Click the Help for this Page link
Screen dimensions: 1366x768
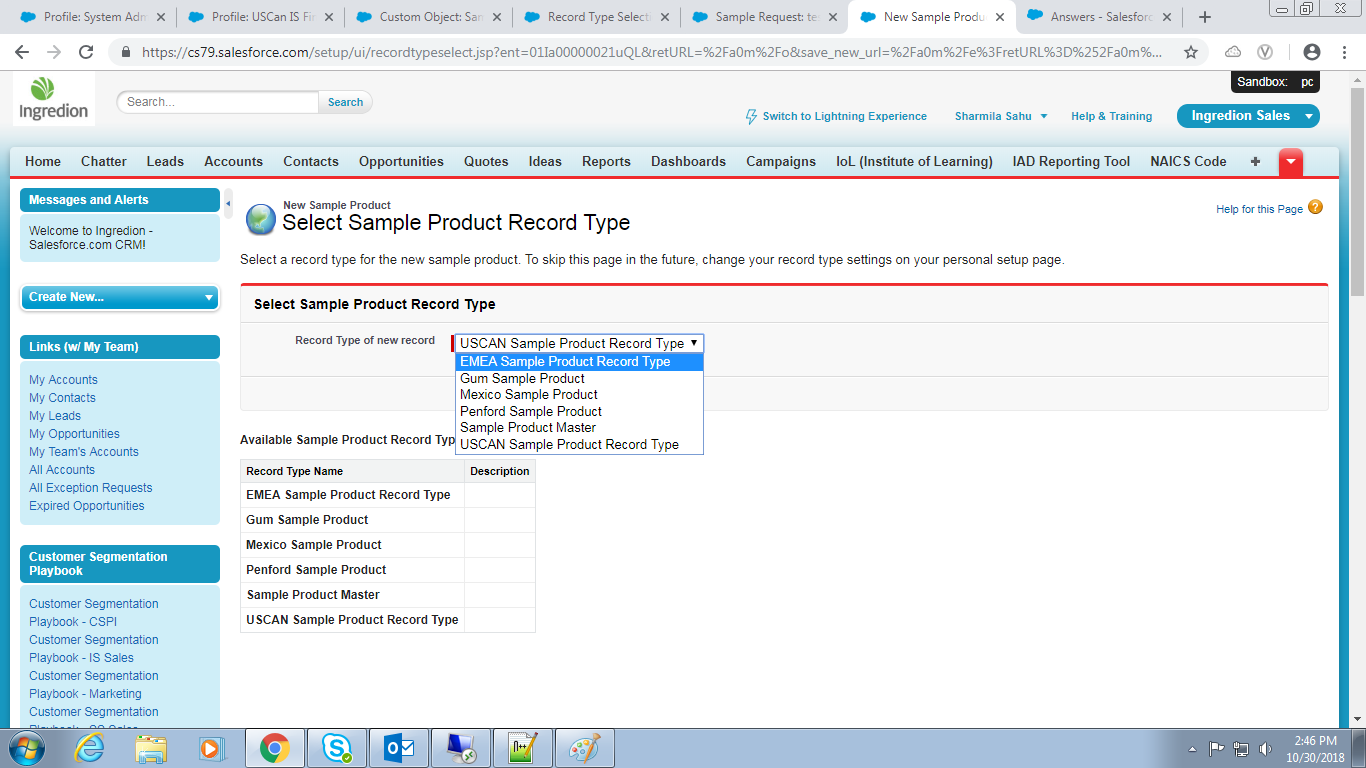tap(1259, 209)
